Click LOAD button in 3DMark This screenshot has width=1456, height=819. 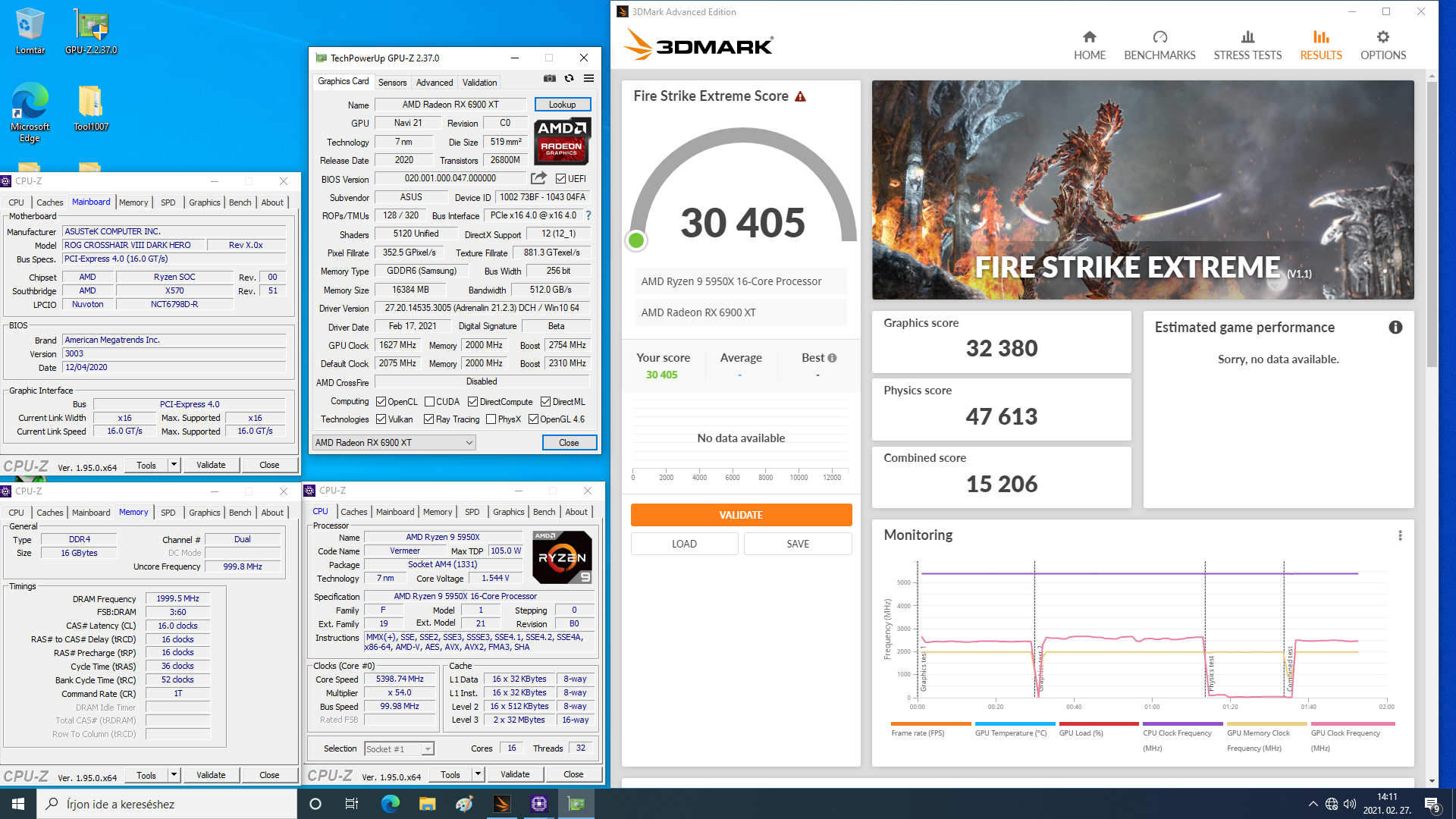(x=684, y=544)
